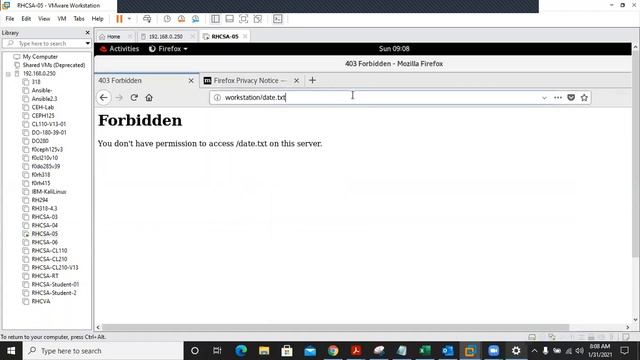Open the console view icon
Viewport: 640px width, 360px height.
(x=278, y=19)
